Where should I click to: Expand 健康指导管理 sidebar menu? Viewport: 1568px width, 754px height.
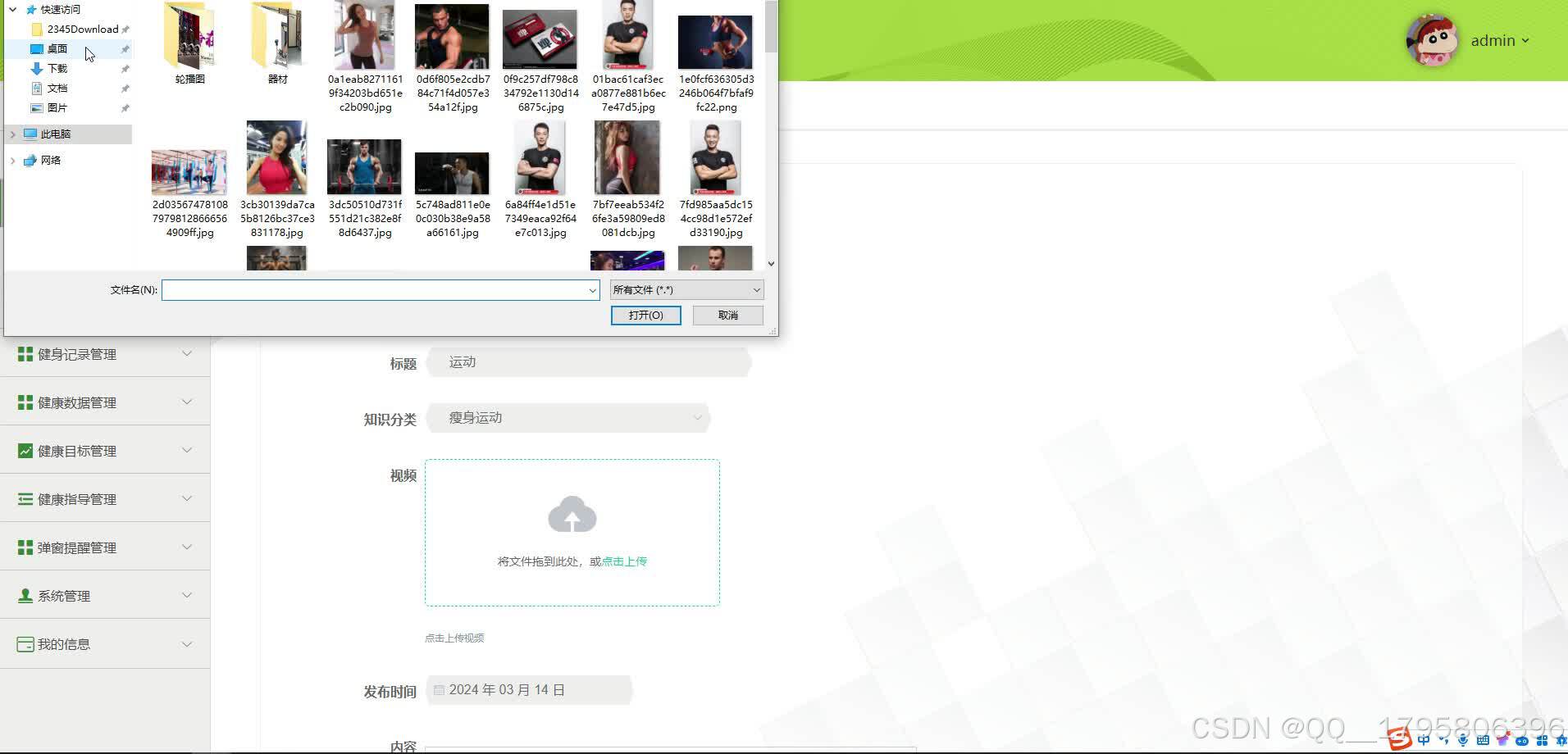click(x=105, y=499)
